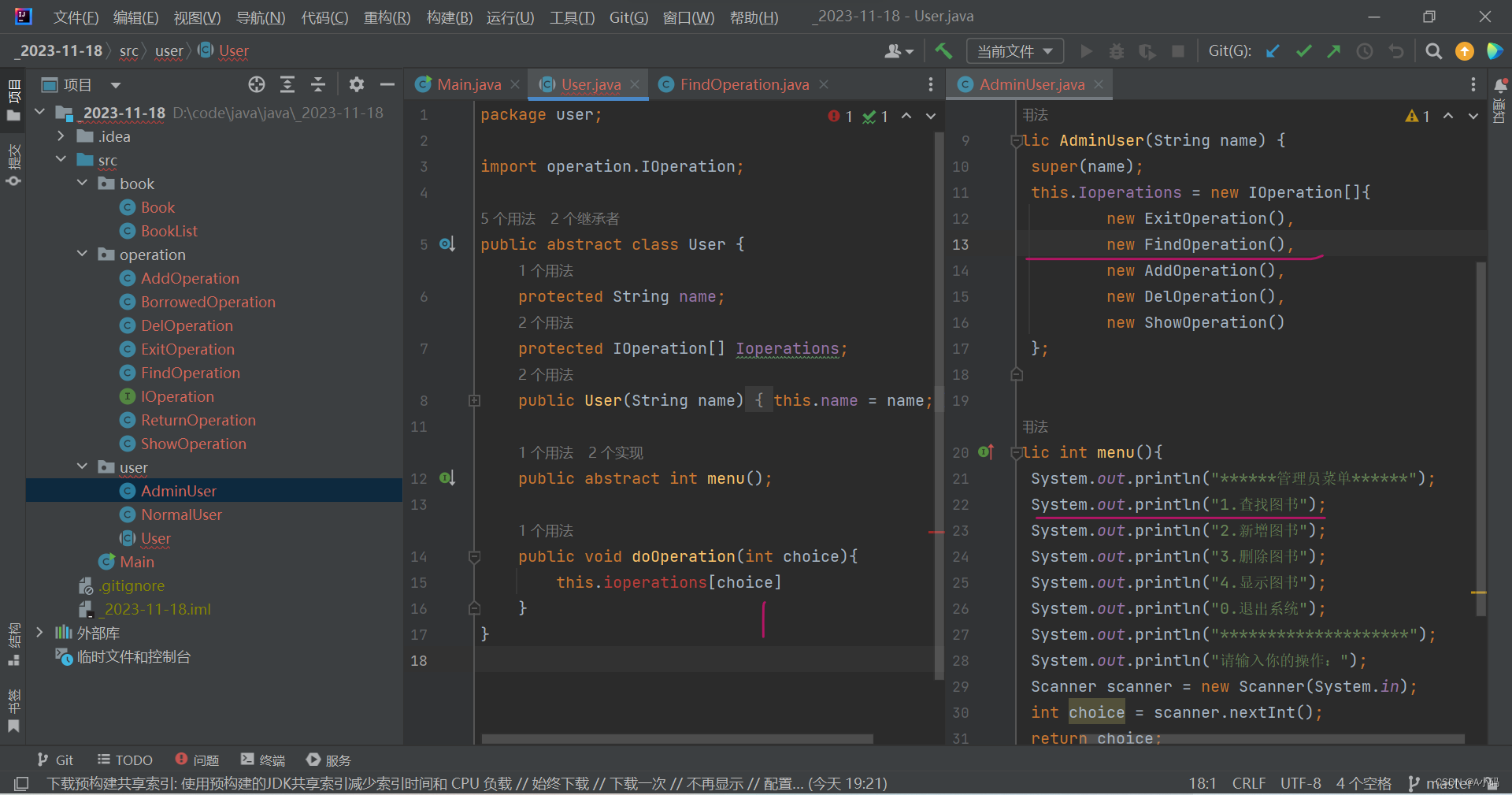Click the override gutter icon at line 12
Screen dimensions: 1512x795
point(447,478)
